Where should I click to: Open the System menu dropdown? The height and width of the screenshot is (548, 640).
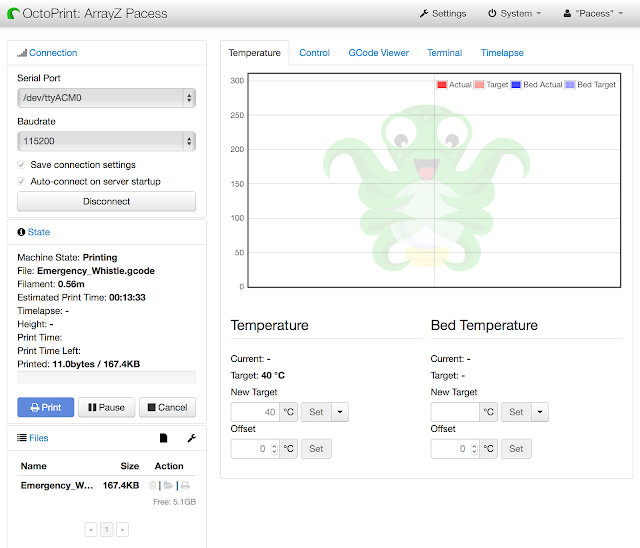click(x=514, y=13)
